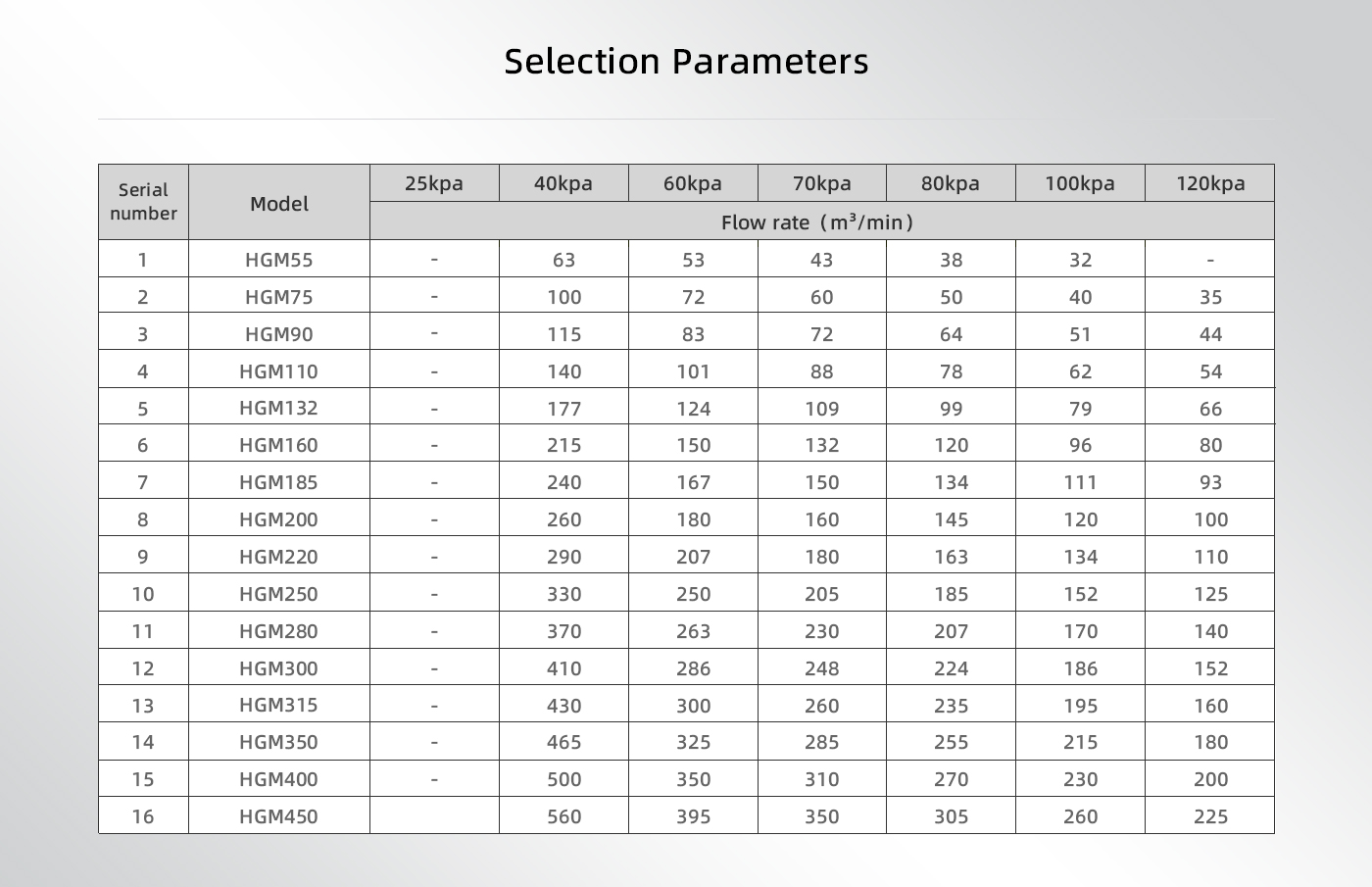Select HGM450's 40kpa value 560
This screenshot has width=1372, height=887.
click(x=563, y=816)
